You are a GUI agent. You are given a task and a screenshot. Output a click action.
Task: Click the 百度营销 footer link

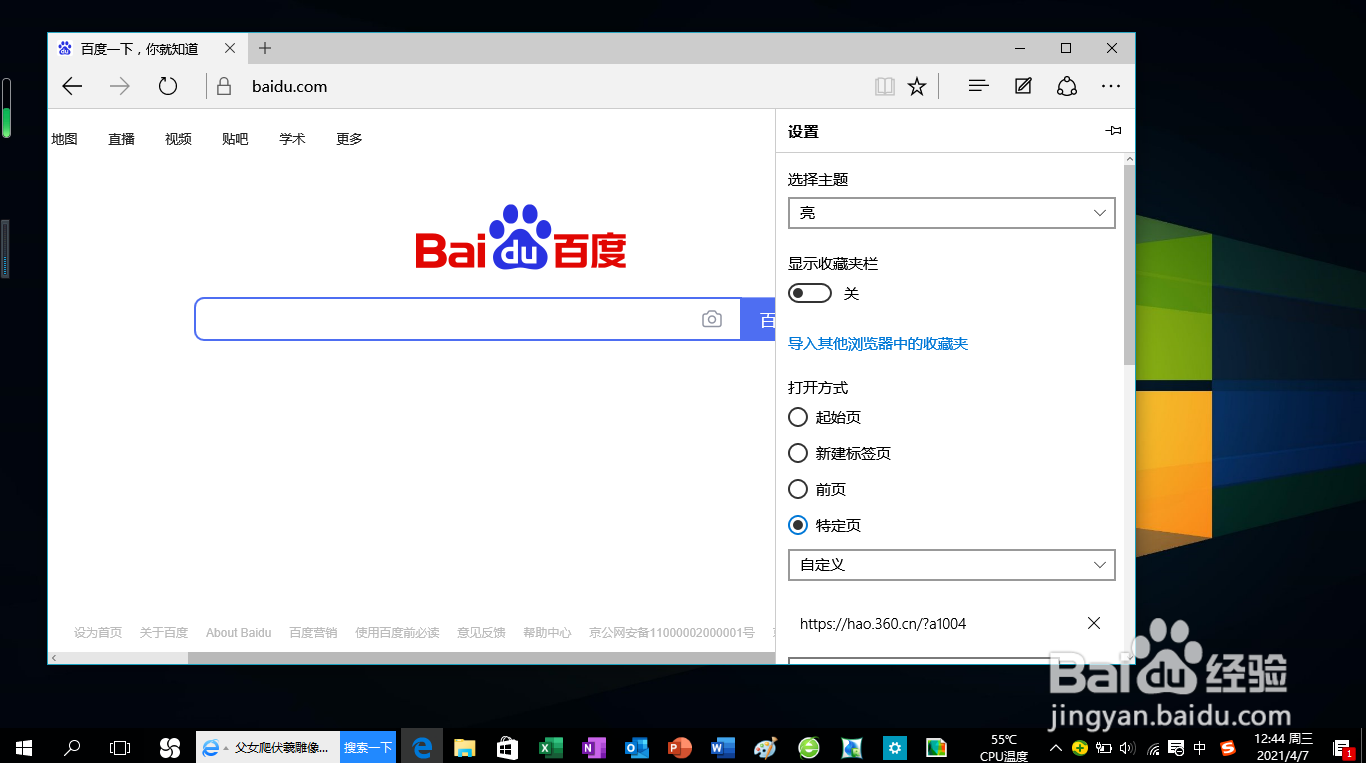[x=313, y=632]
